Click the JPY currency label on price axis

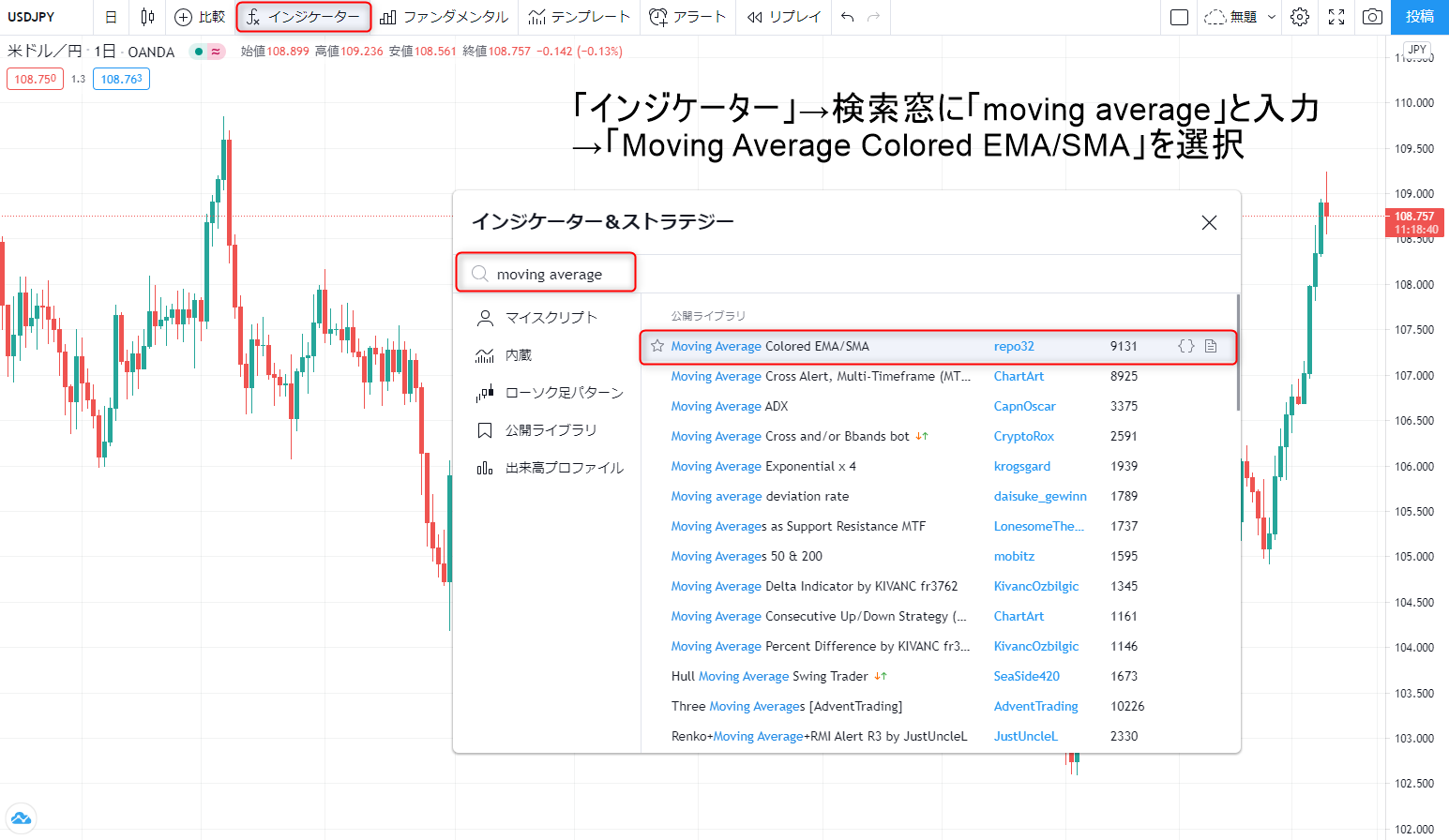pyautogui.click(x=1417, y=50)
